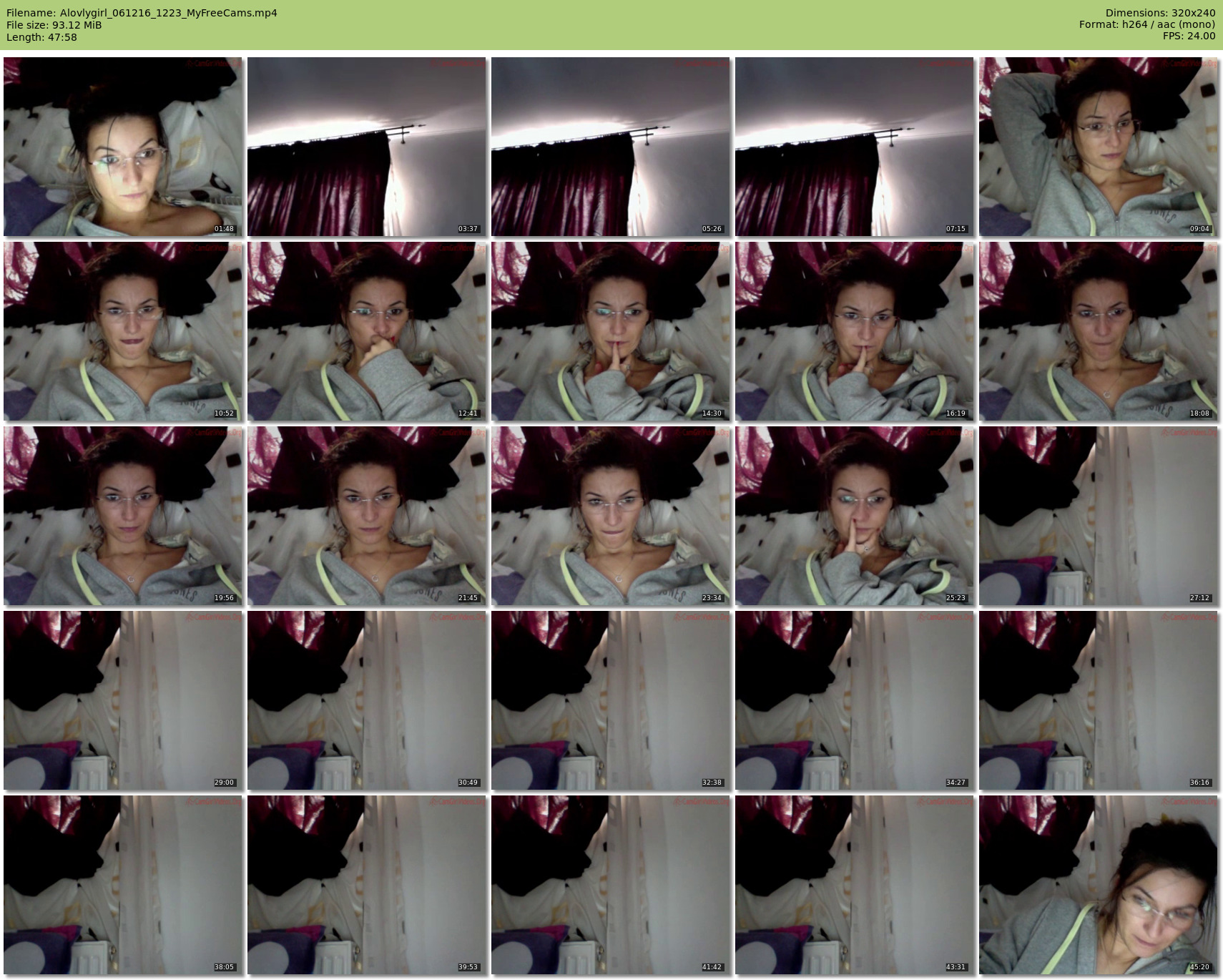Open the thumbnail marked 19:56
Screen dimensions: 1223x980
pyautogui.click(x=123, y=516)
